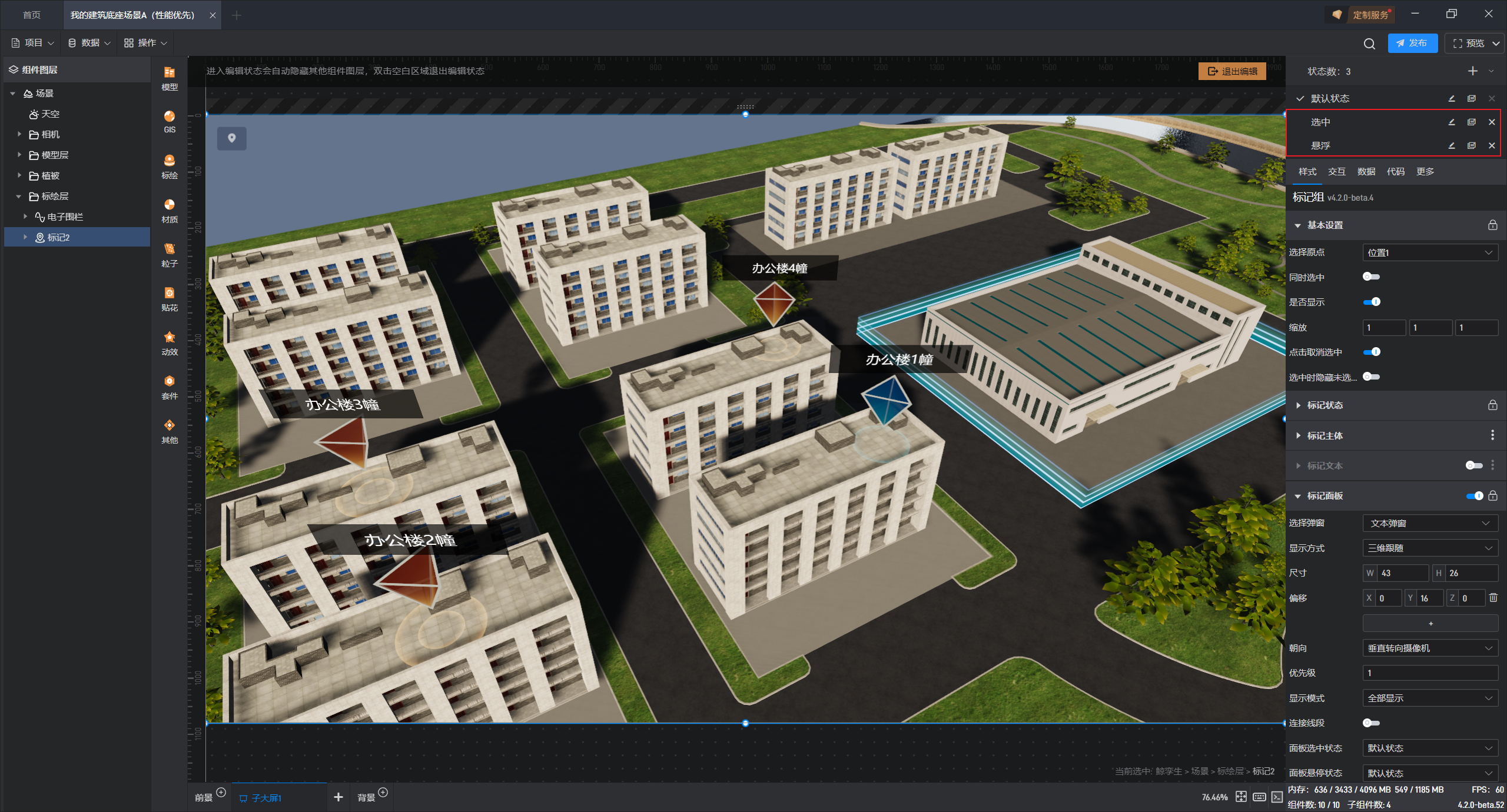Enable the 连接线段 toggle

pos(1371,723)
